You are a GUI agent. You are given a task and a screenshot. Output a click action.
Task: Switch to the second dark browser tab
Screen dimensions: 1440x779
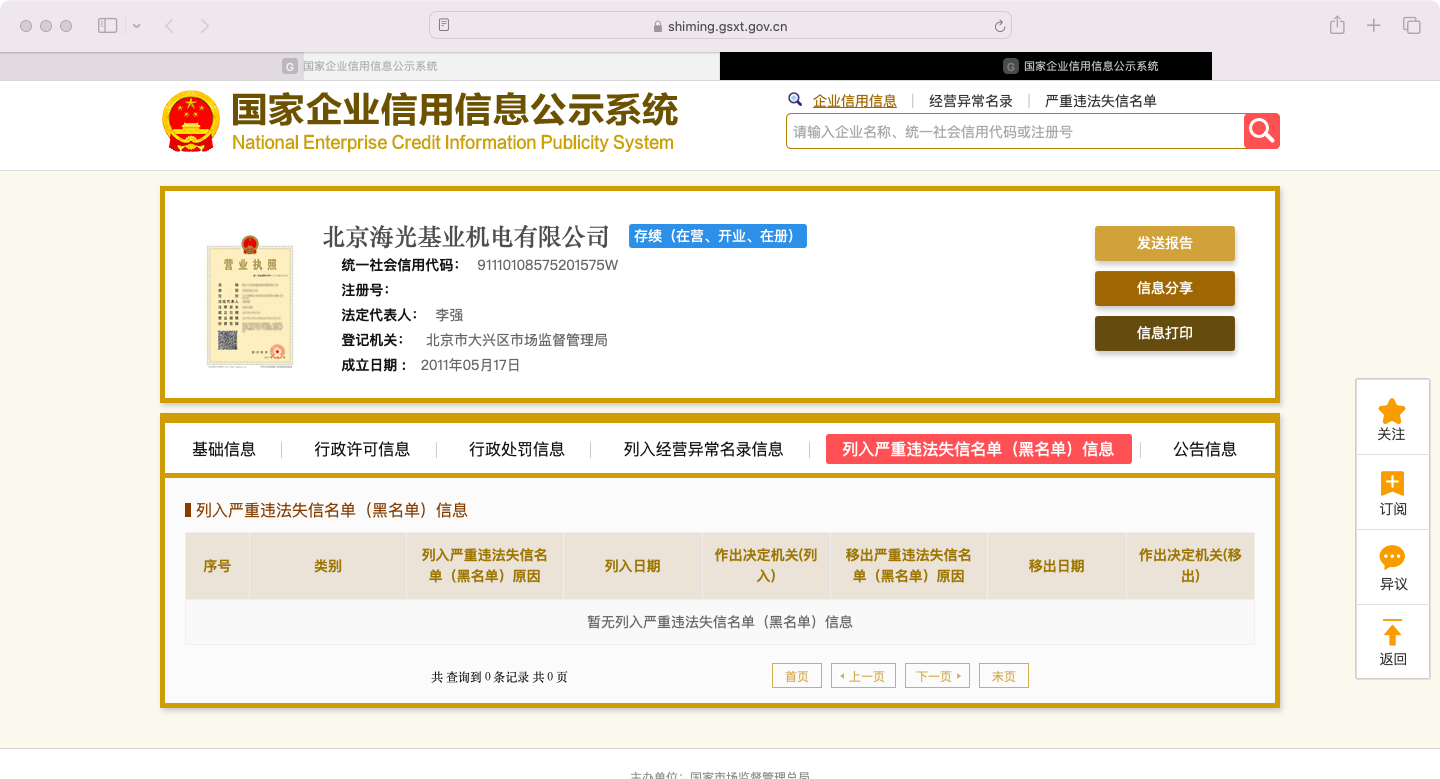pos(966,66)
